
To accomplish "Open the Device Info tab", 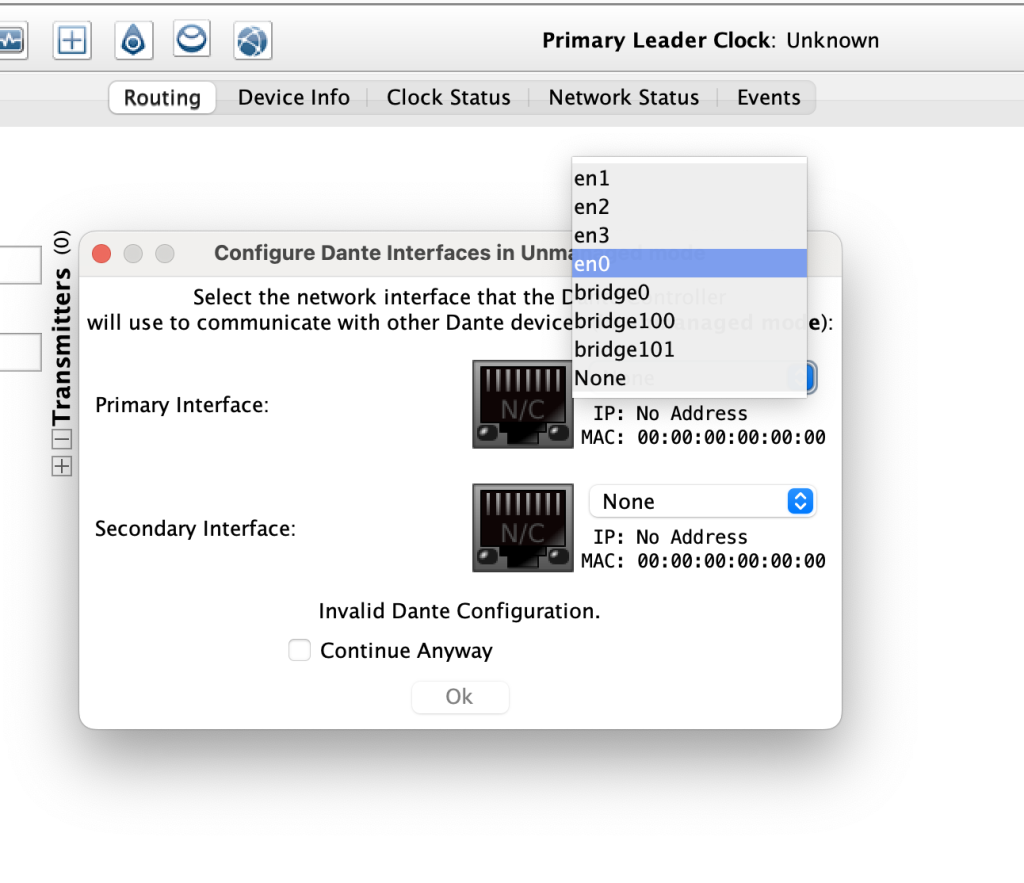I will [293, 97].
